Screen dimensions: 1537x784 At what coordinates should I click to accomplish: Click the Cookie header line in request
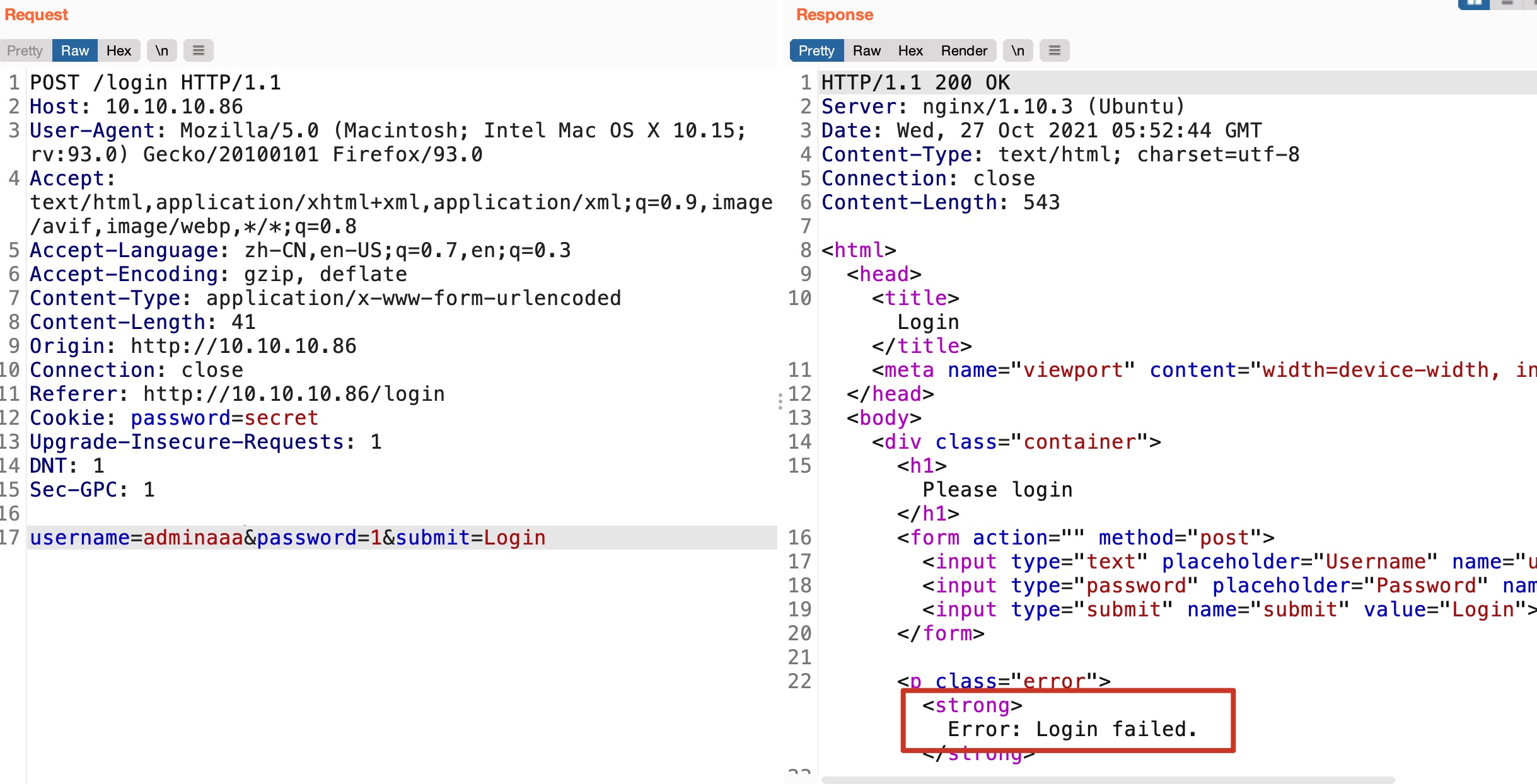click(174, 418)
